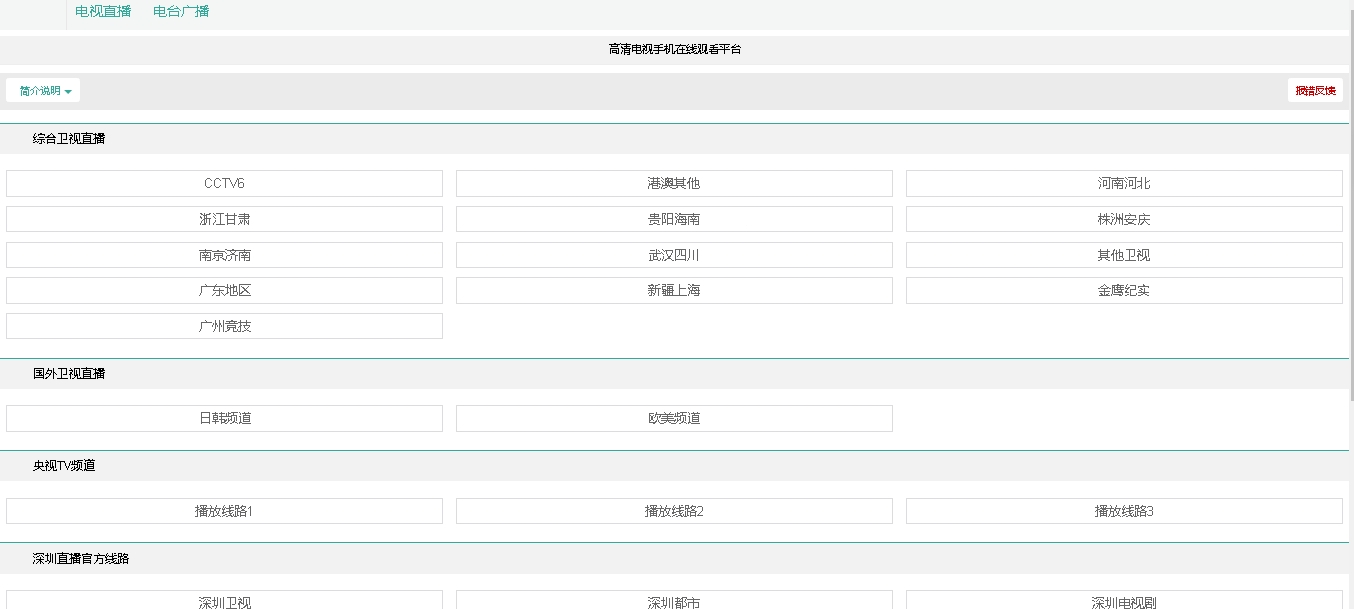Select 欧美频道 foreign channels
Image resolution: width=1354 pixels, height=609 pixels.
(674, 419)
